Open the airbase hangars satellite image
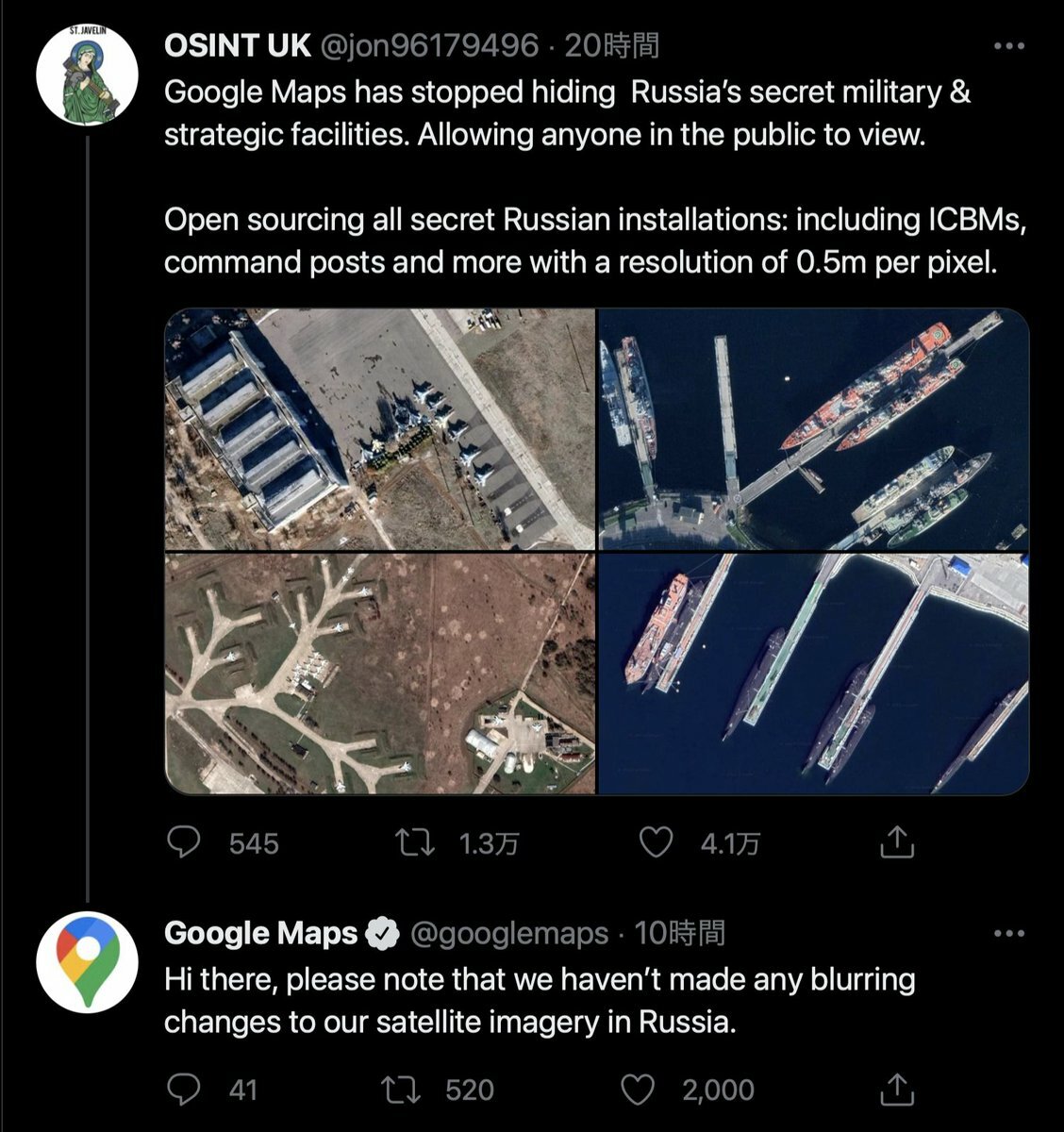 coord(379,429)
